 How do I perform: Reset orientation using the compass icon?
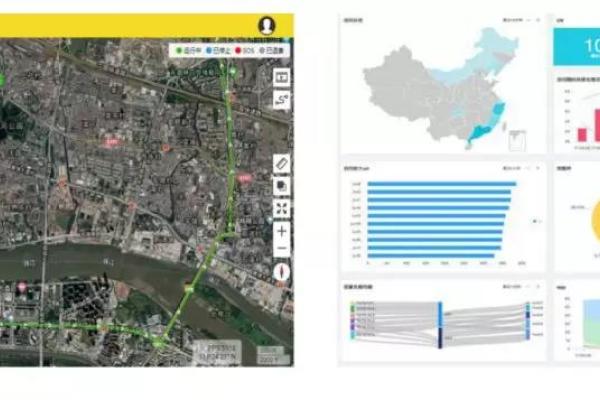pyautogui.click(x=282, y=272)
